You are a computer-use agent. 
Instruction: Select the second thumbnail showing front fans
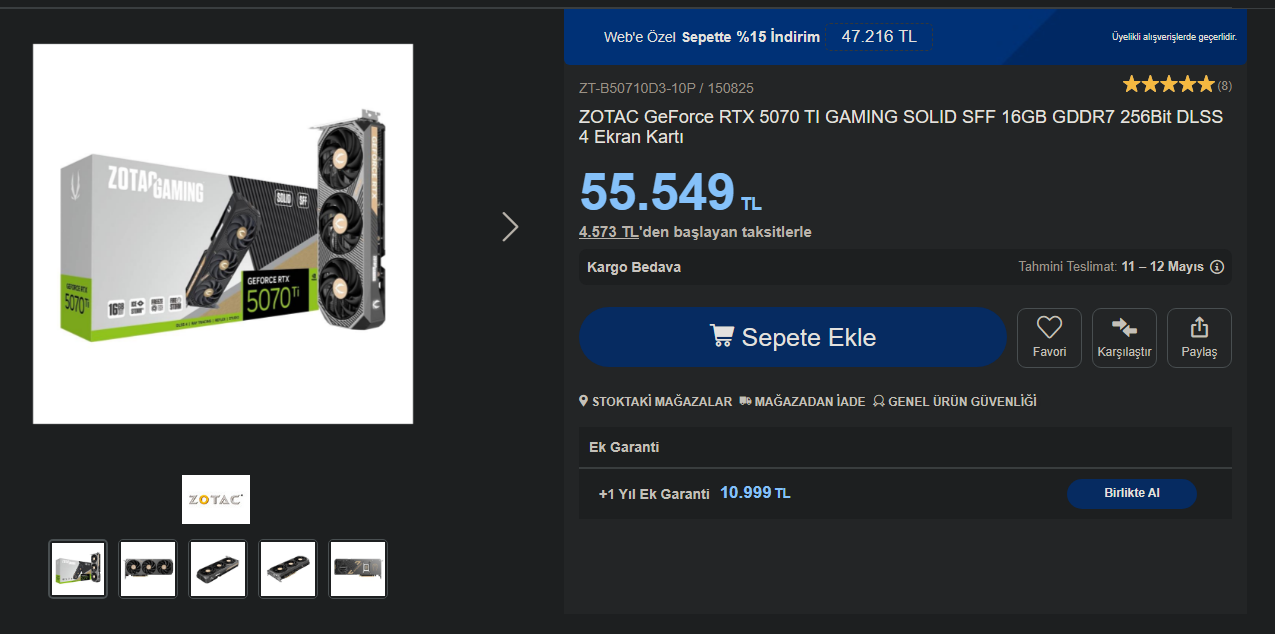tap(148, 569)
